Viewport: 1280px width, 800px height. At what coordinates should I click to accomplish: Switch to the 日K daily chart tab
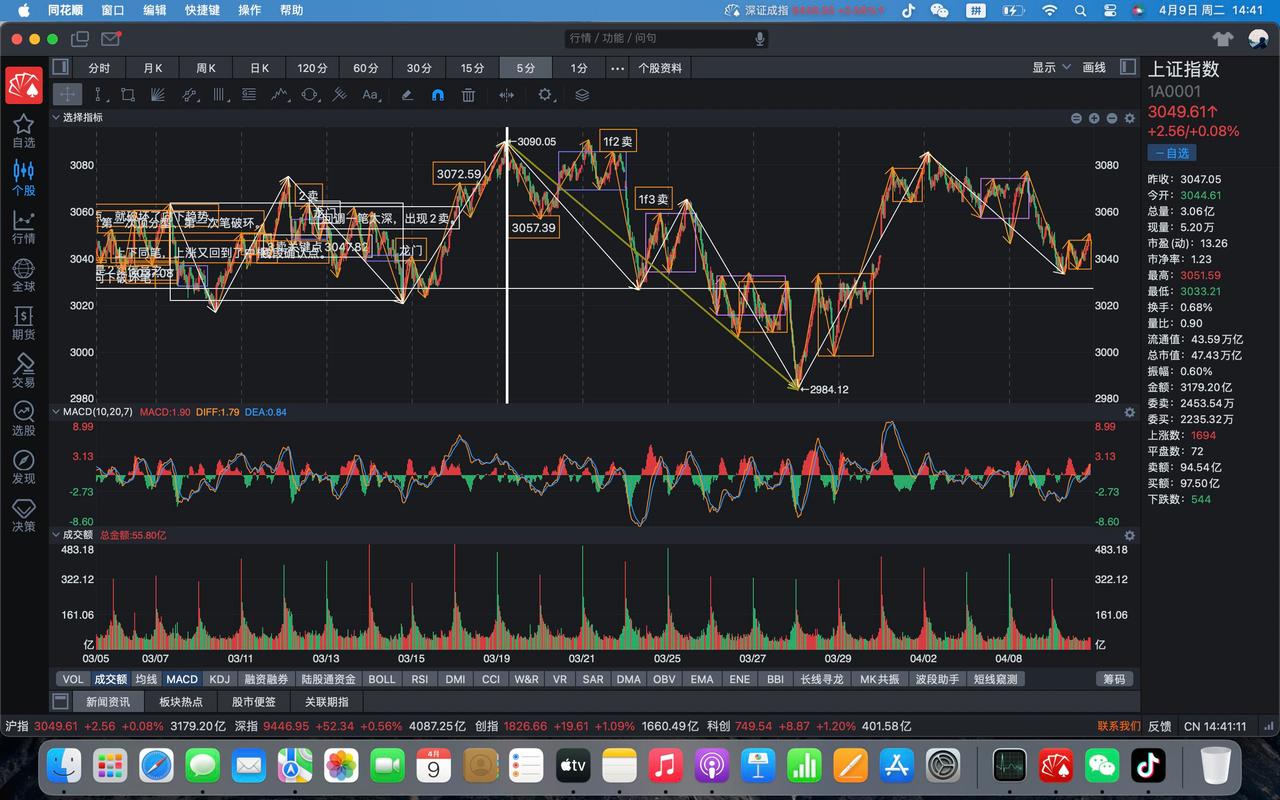(x=259, y=68)
